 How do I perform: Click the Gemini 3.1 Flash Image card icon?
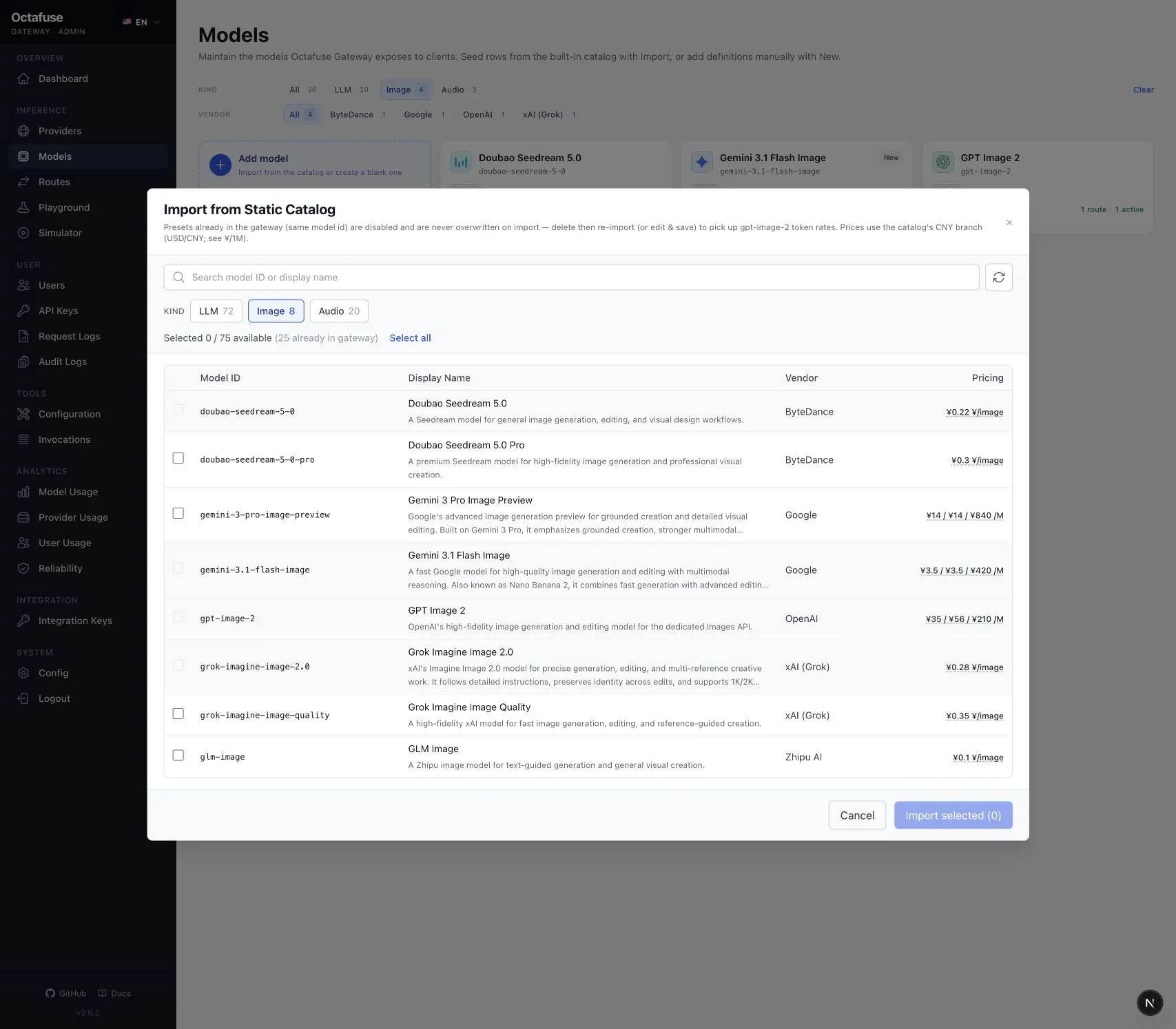(x=702, y=162)
